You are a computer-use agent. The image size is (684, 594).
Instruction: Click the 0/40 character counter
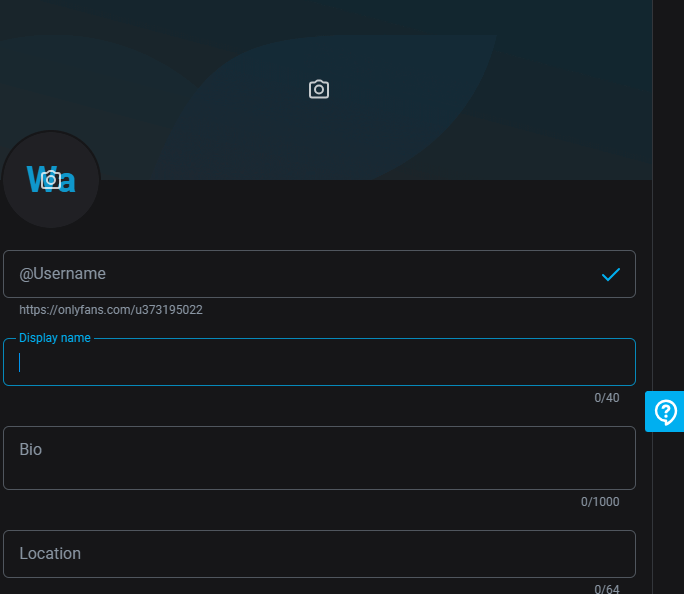(607, 398)
